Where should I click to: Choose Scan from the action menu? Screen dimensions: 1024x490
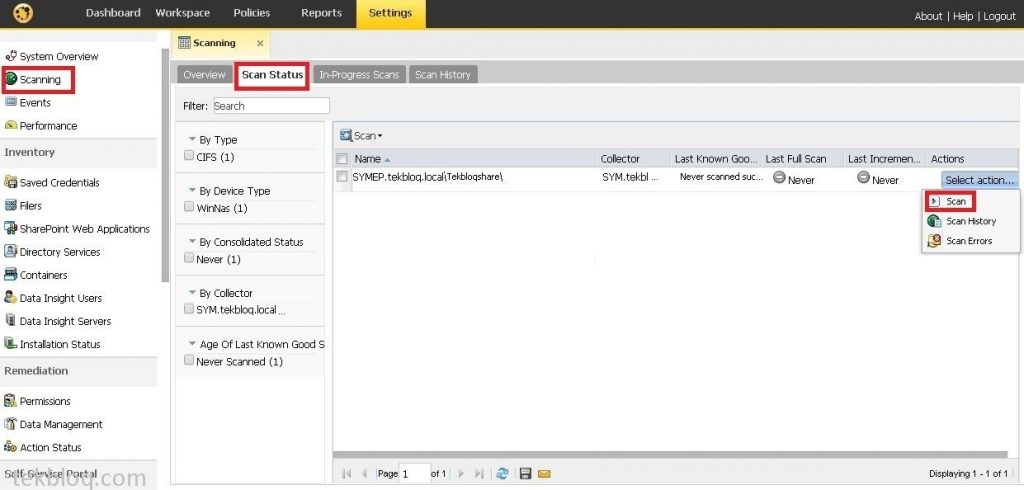955,201
